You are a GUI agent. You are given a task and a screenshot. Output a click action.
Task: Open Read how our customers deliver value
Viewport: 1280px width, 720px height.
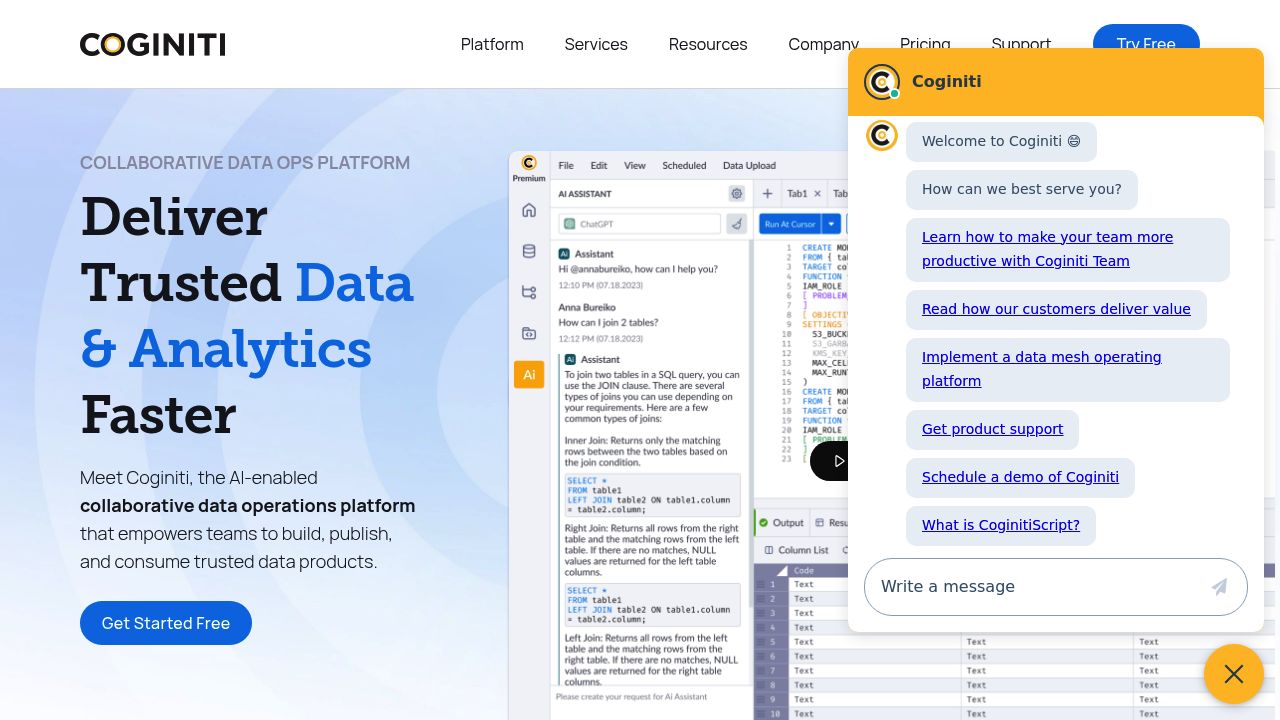tap(1056, 309)
